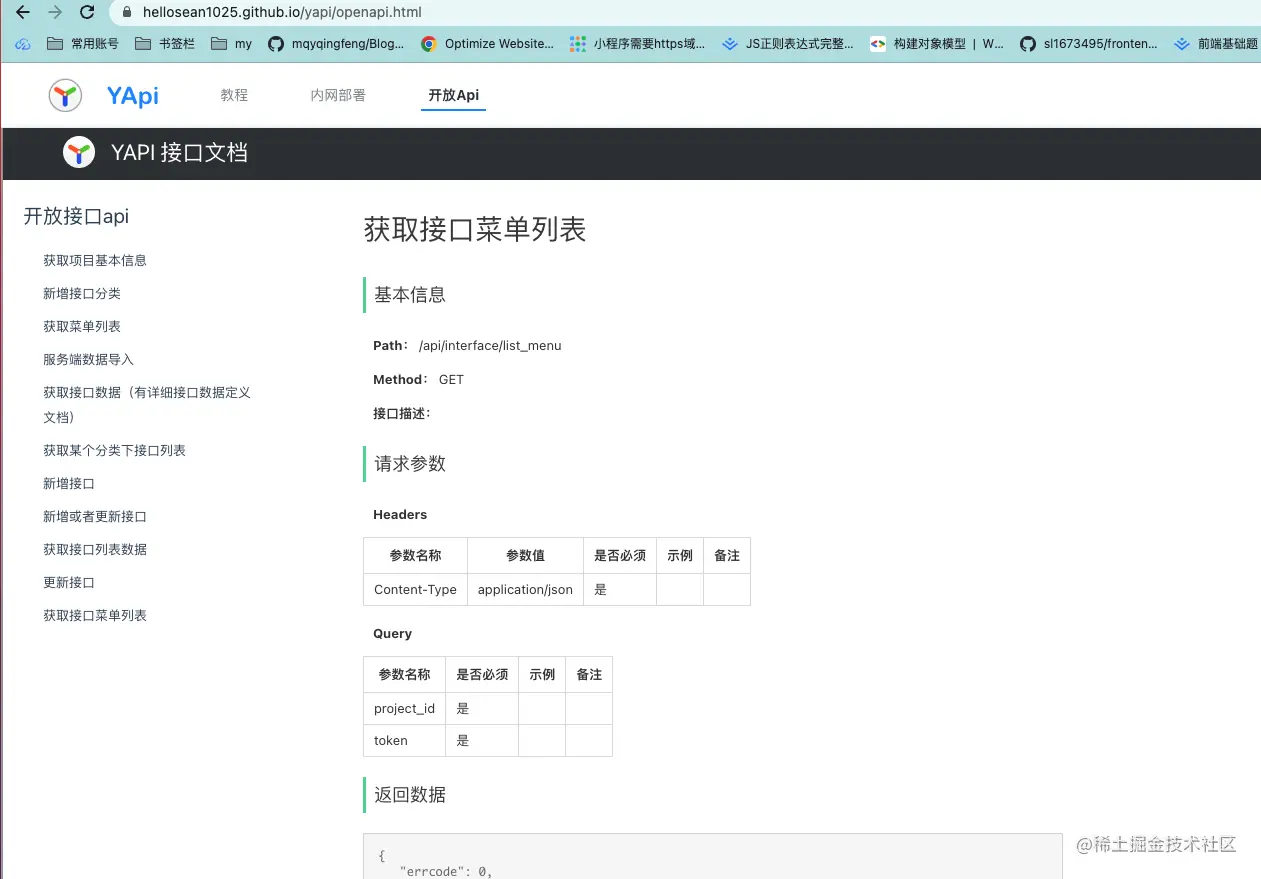Click the token table cell
The image size is (1261, 879).
[x=404, y=740]
